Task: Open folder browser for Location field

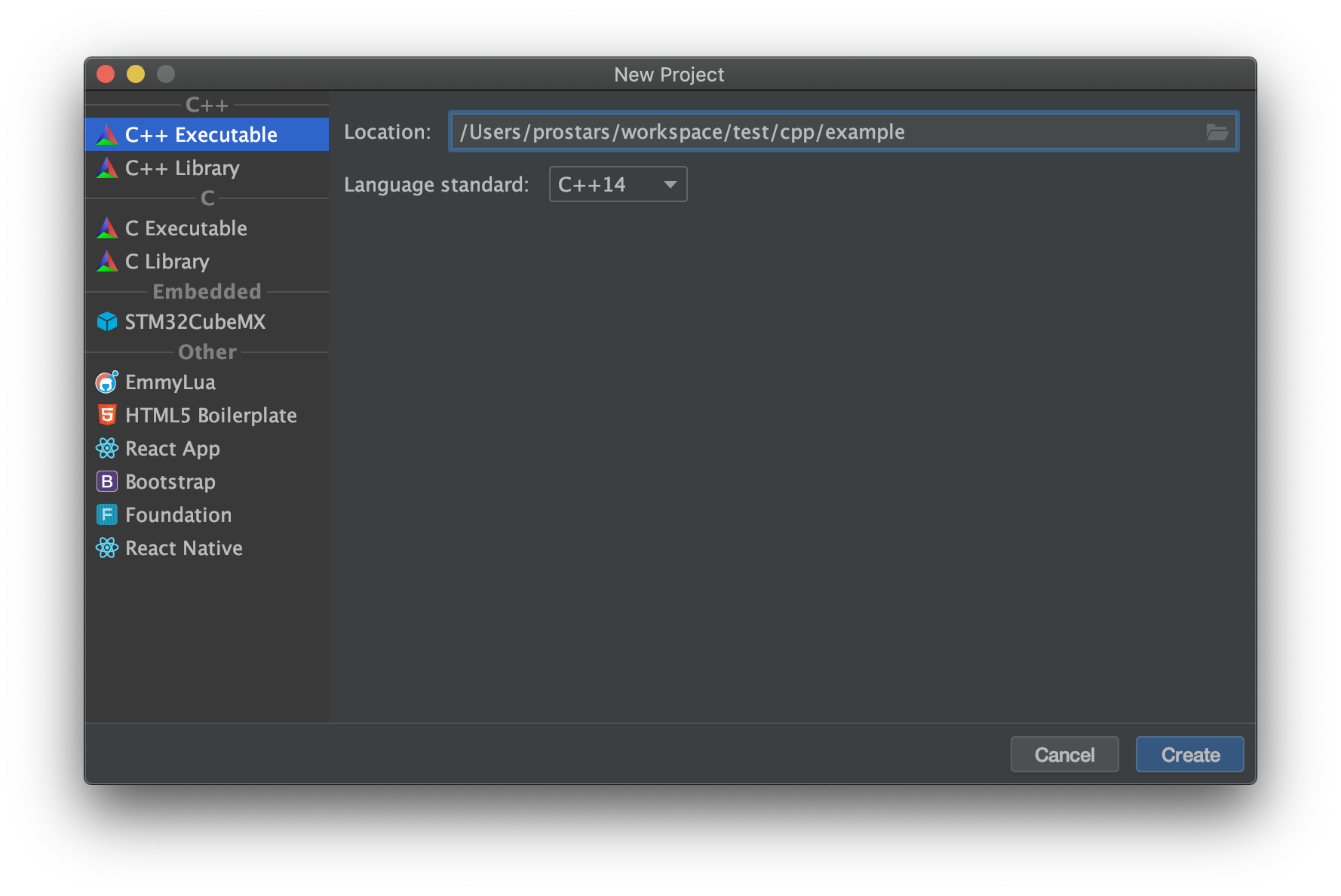Action: [1217, 132]
